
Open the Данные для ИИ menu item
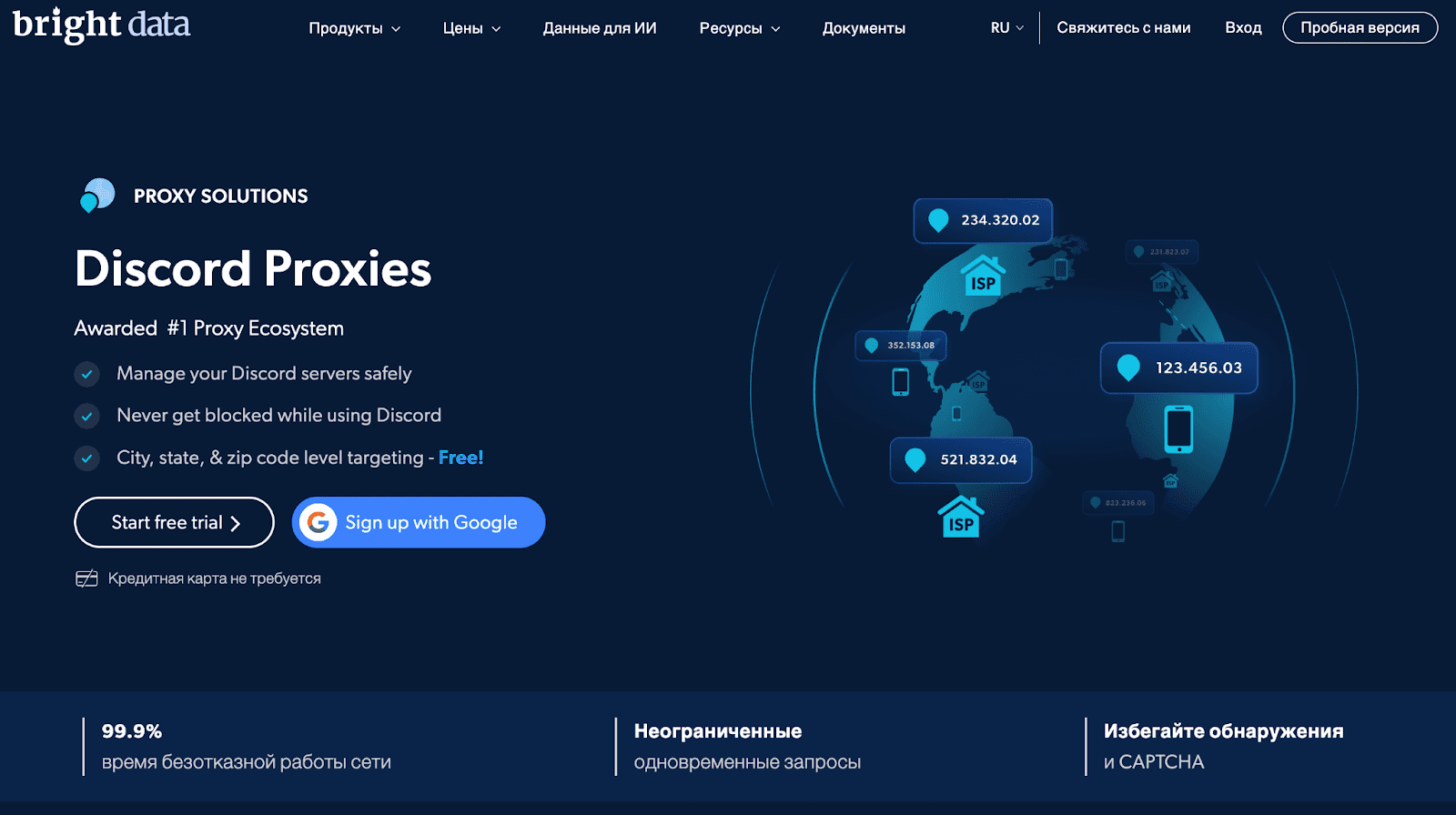[600, 28]
